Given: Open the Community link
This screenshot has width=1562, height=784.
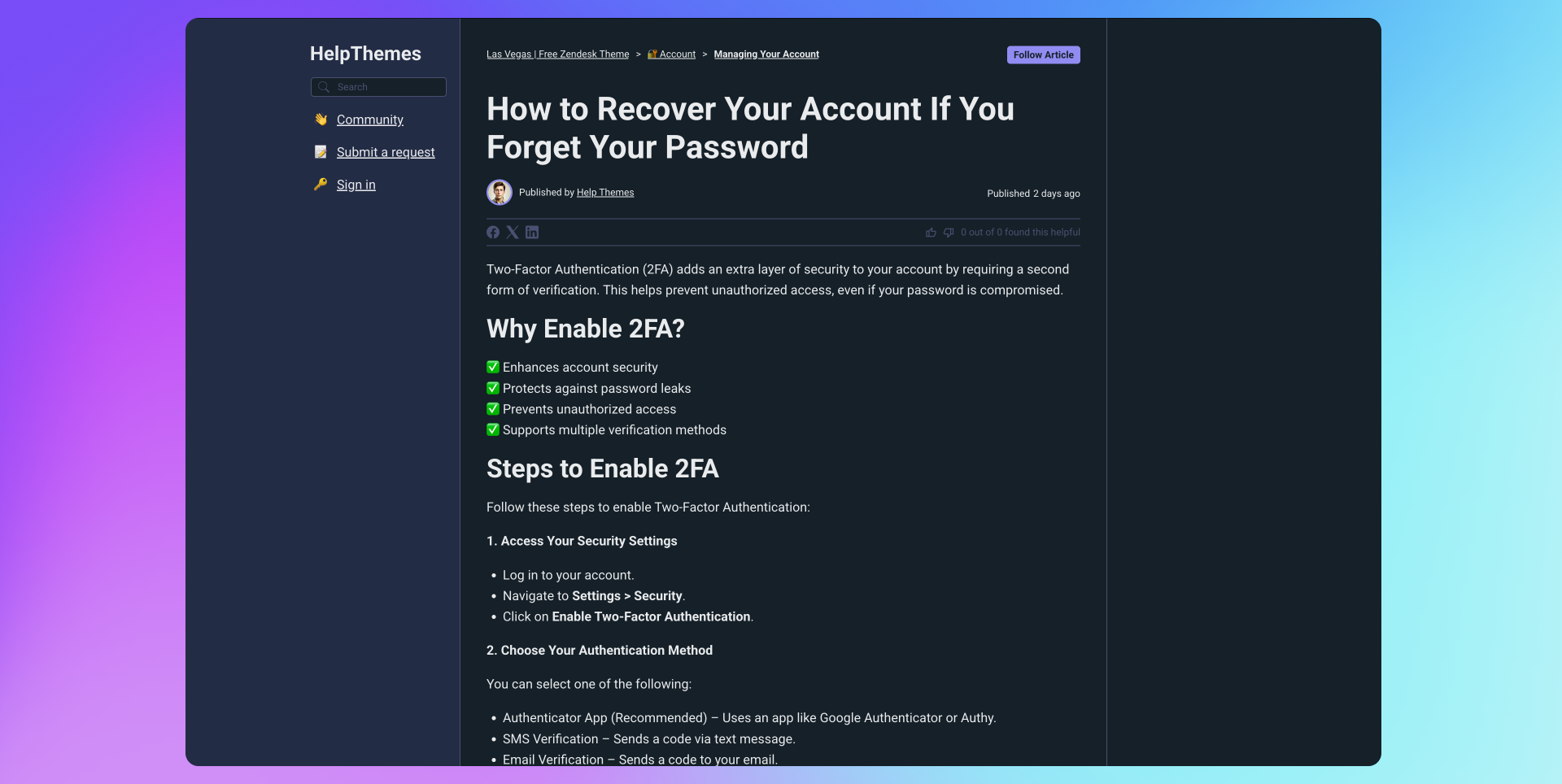Looking at the screenshot, I should click(370, 120).
